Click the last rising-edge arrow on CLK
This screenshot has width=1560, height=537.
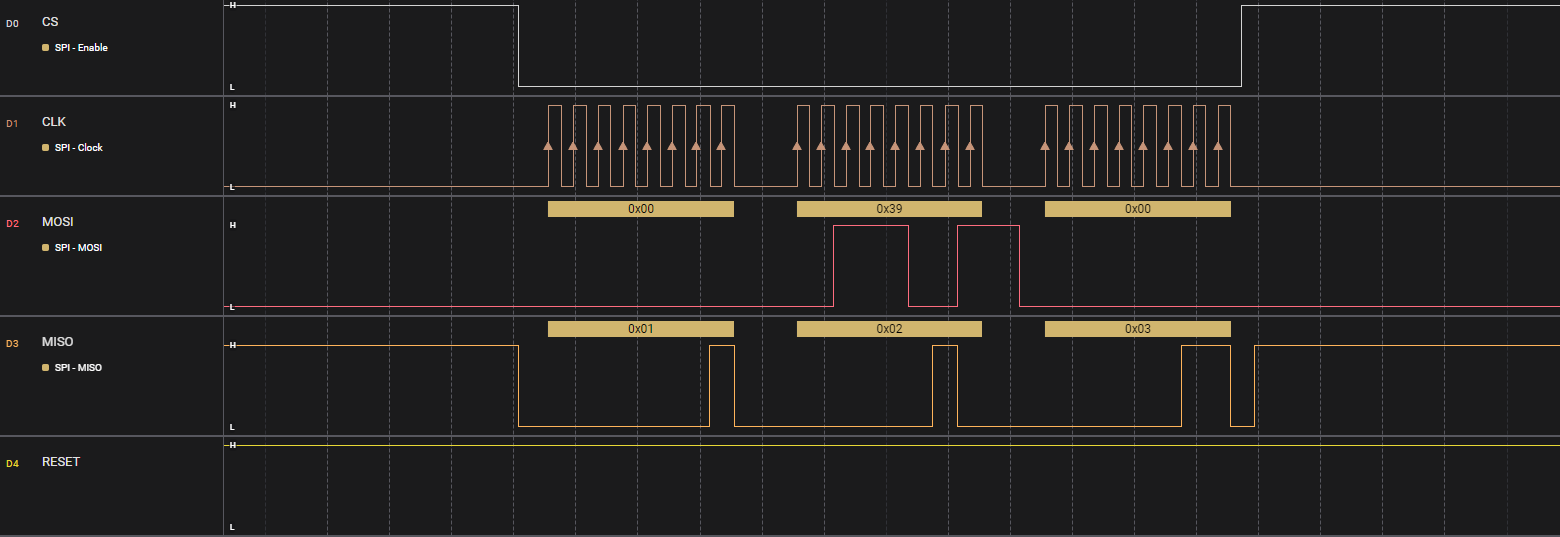[x=1217, y=146]
